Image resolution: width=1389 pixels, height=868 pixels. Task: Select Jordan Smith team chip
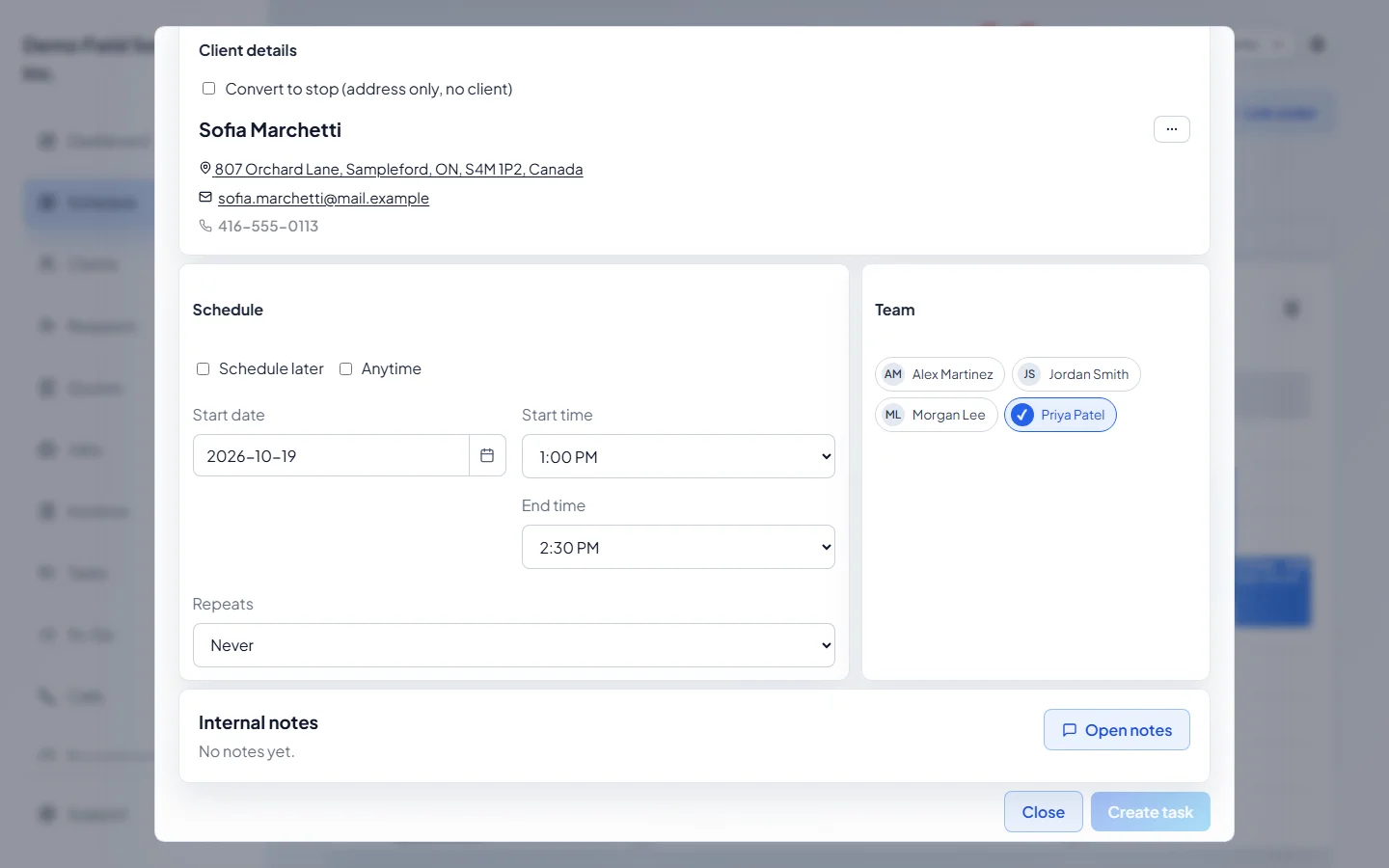1076,374
